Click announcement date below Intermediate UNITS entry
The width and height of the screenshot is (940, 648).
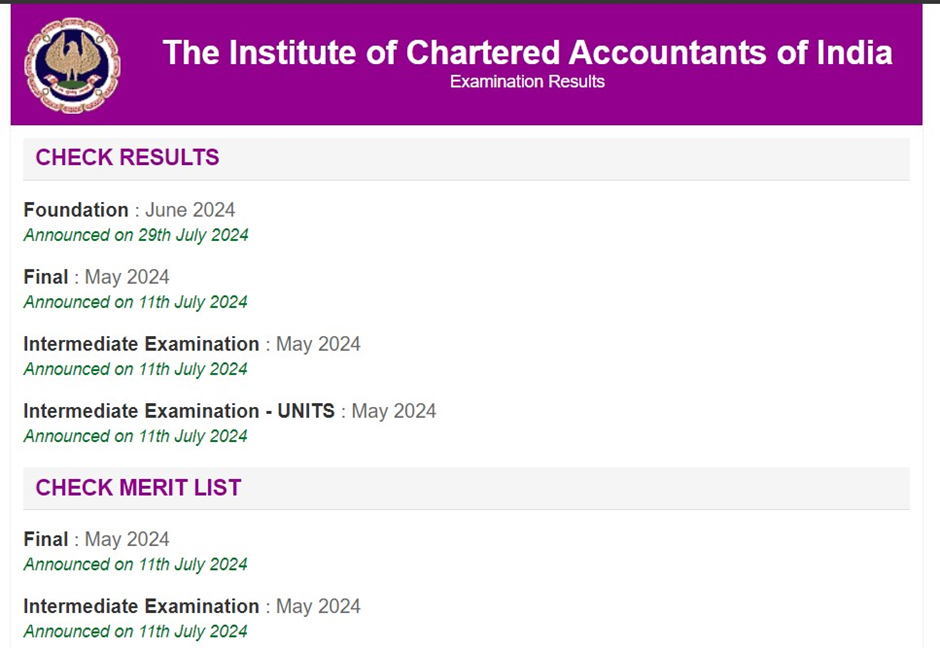point(135,436)
